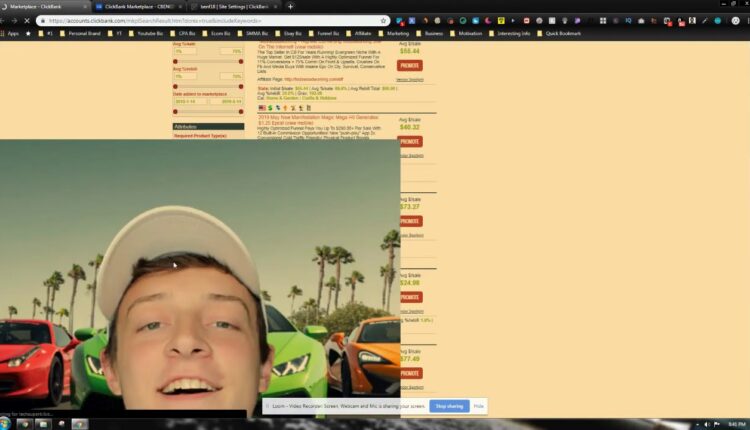Click Stop sharing in Loom bar
Image resolution: width=750 pixels, height=430 pixels.
(x=449, y=406)
